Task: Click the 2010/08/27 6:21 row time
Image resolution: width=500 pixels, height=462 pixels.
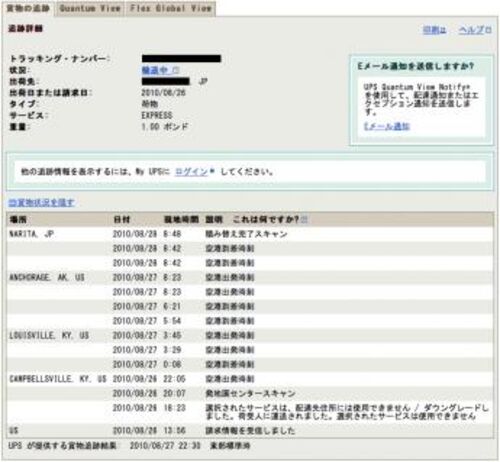Action: coord(172,306)
